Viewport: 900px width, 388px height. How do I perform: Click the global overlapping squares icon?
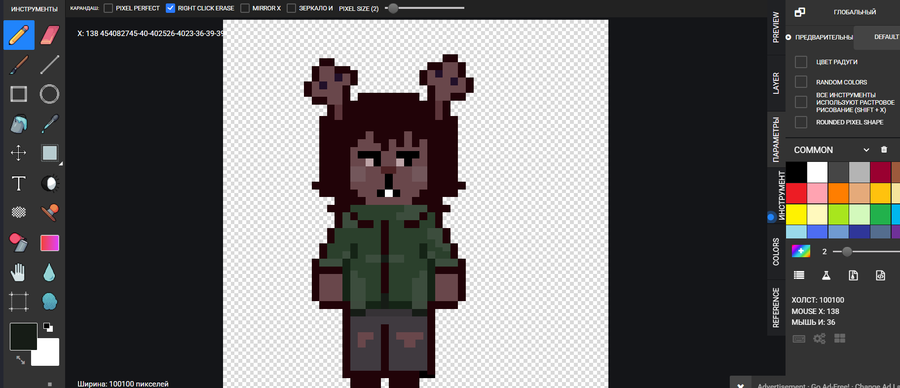click(800, 12)
